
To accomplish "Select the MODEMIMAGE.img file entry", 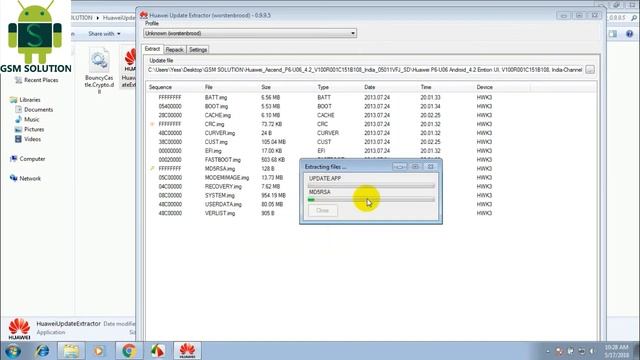I will [227, 178].
